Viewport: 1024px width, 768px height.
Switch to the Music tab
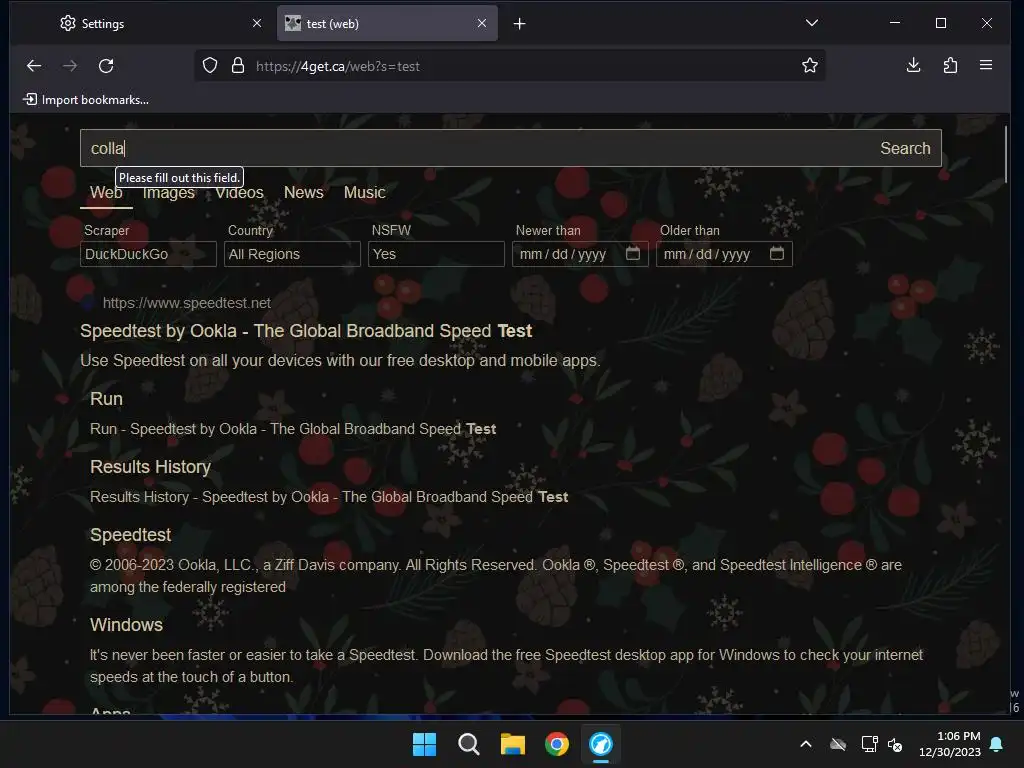[364, 193]
